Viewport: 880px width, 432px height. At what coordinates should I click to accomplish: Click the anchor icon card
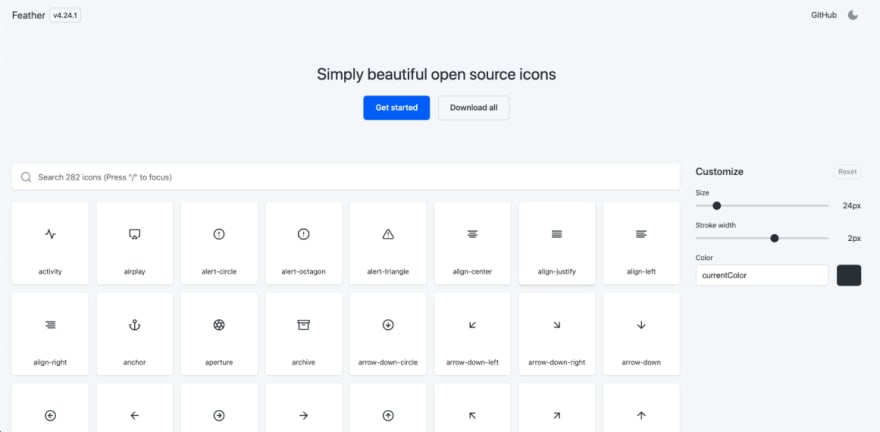[135, 334]
